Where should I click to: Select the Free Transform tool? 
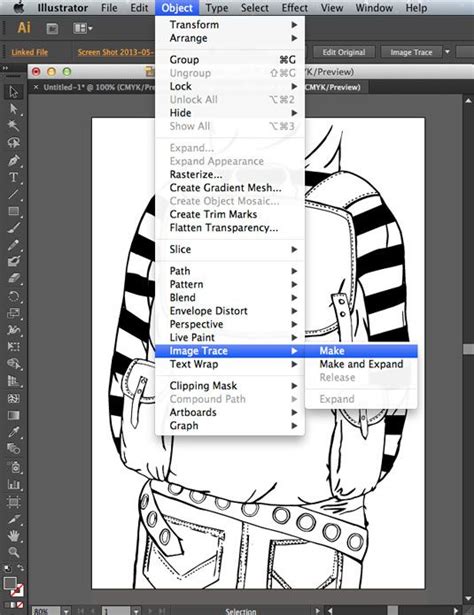click(13, 347)
